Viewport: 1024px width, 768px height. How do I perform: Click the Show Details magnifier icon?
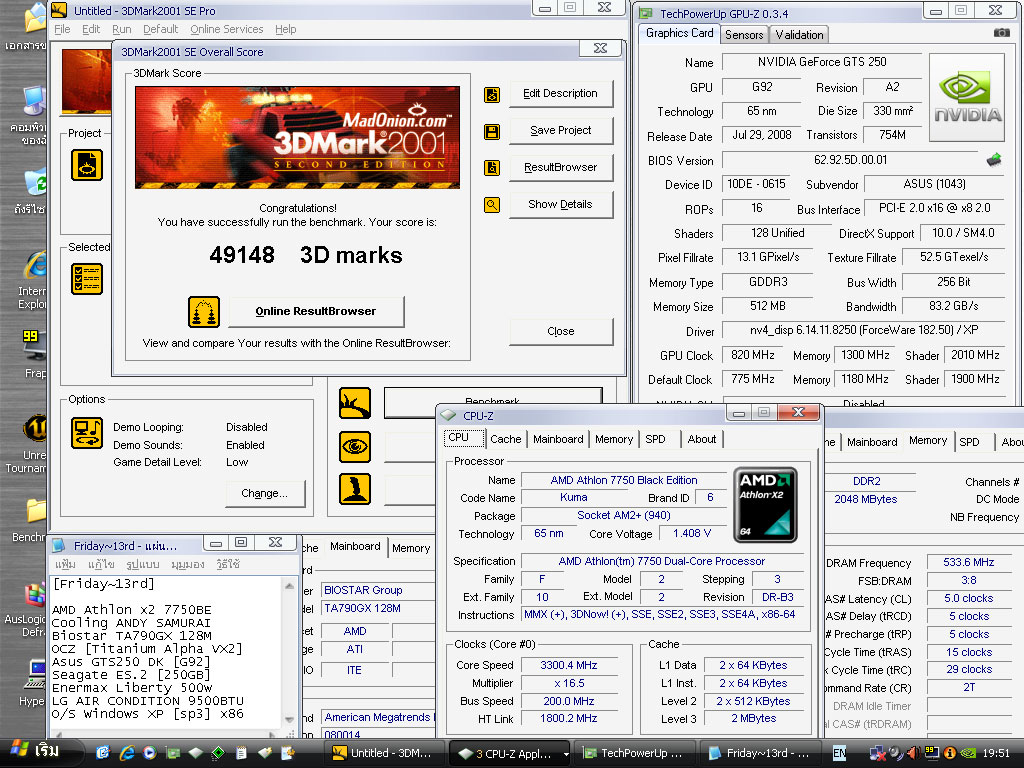coord(492,205)
